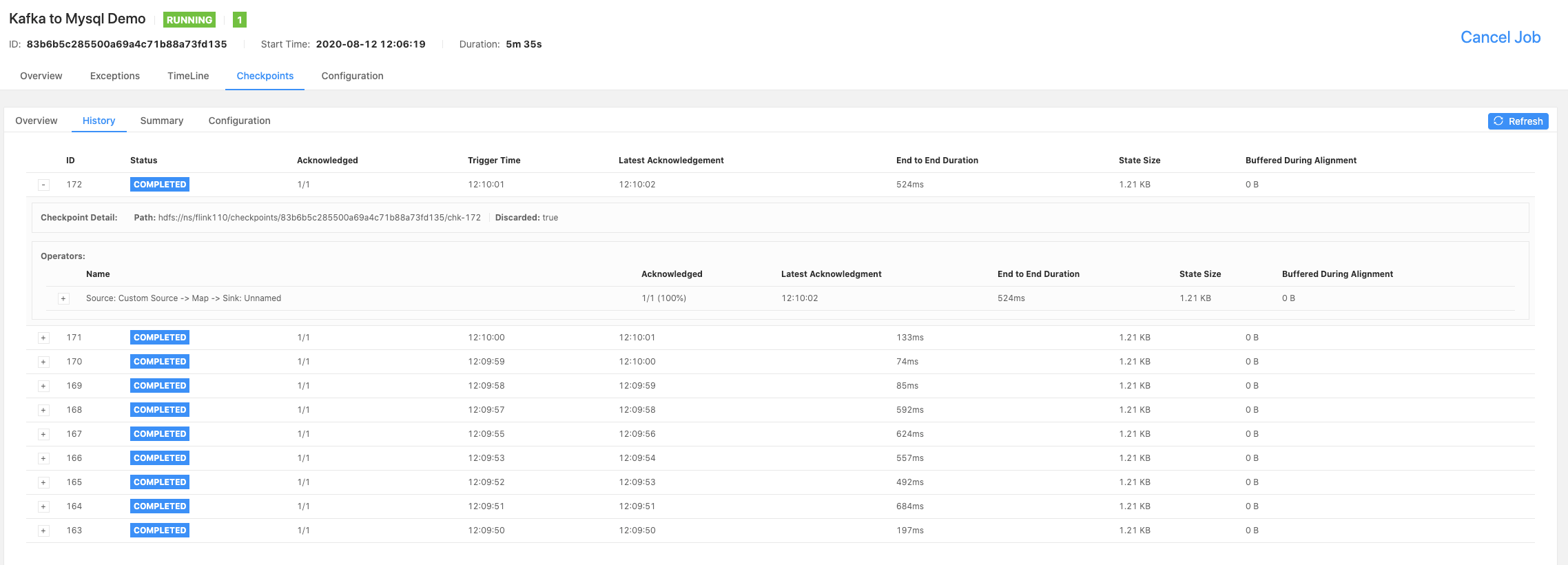Expand checkpoint 171 details
1568x565 pixels.
click(43, 338)
